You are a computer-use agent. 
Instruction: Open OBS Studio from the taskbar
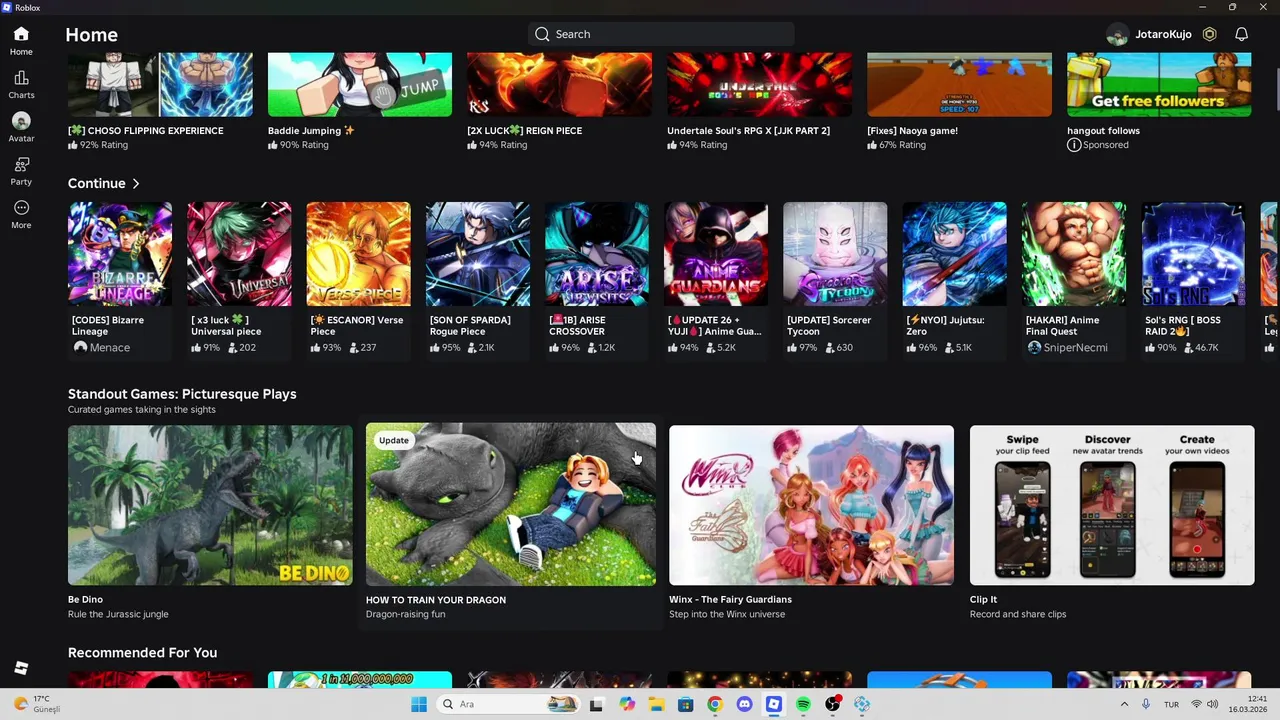[x=832, y=705]
